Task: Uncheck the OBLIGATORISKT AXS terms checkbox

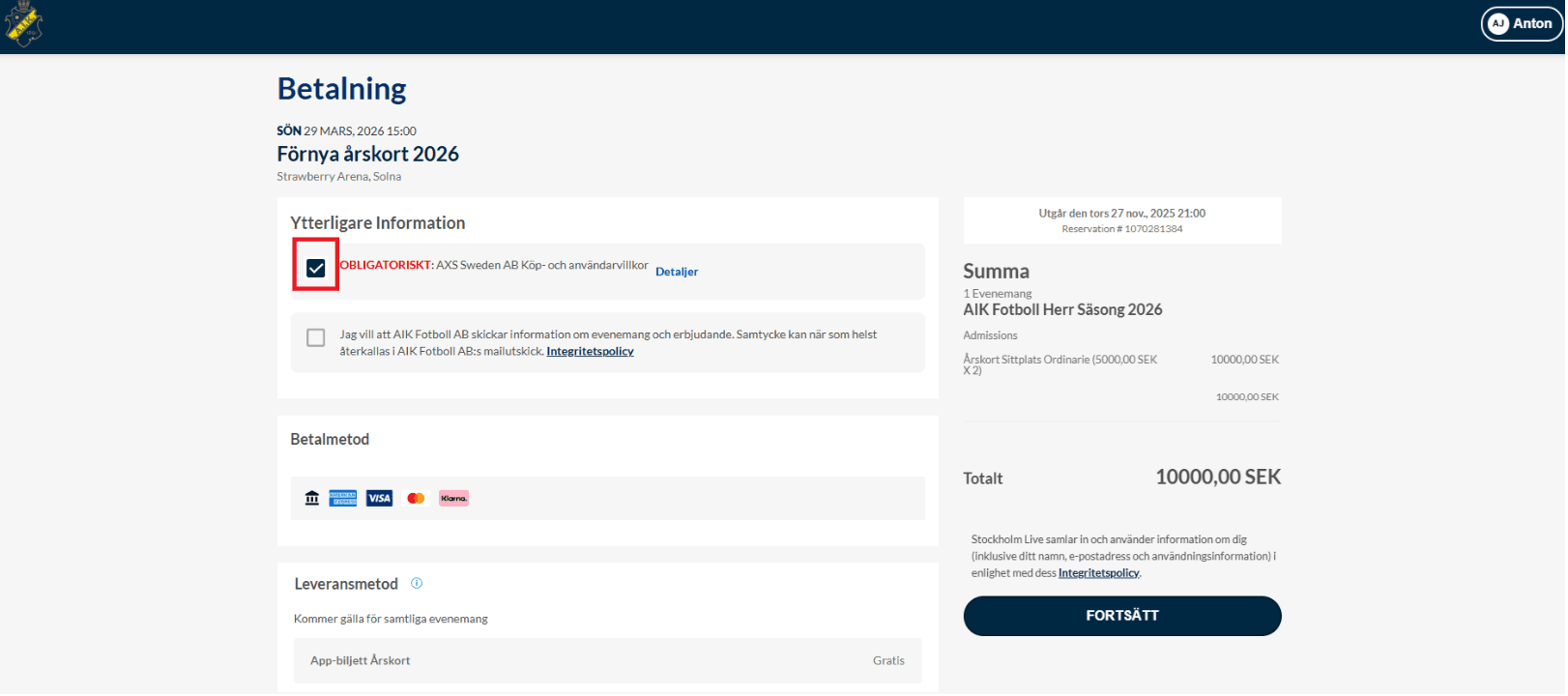Action: 316,269
